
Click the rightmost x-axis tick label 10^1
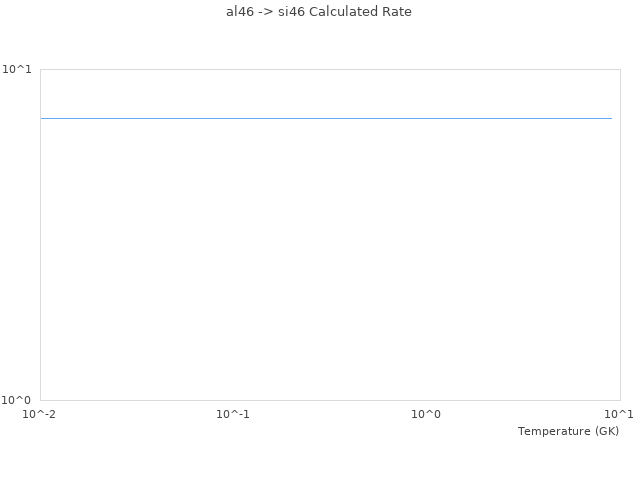click(620, 414)
